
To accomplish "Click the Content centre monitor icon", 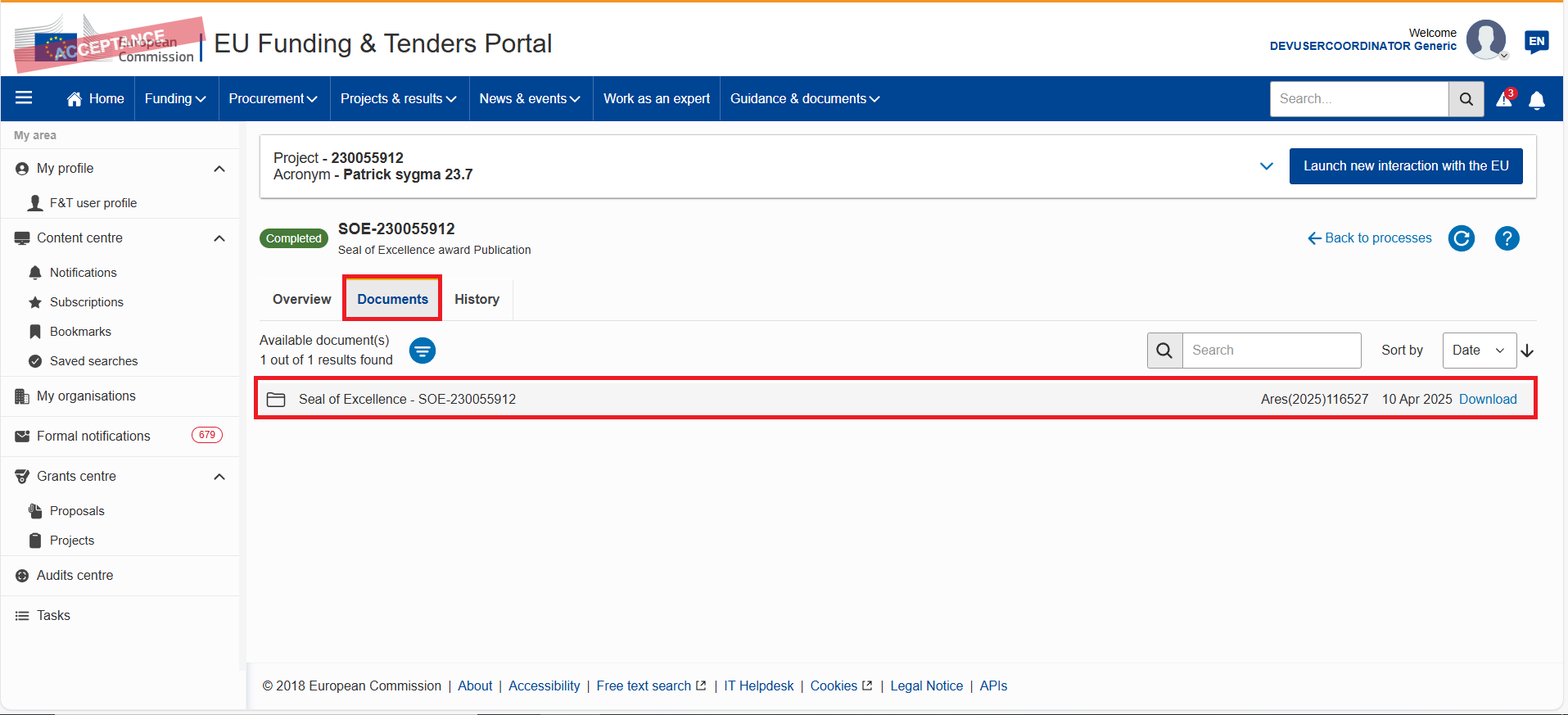I will [x=22, y=238].
